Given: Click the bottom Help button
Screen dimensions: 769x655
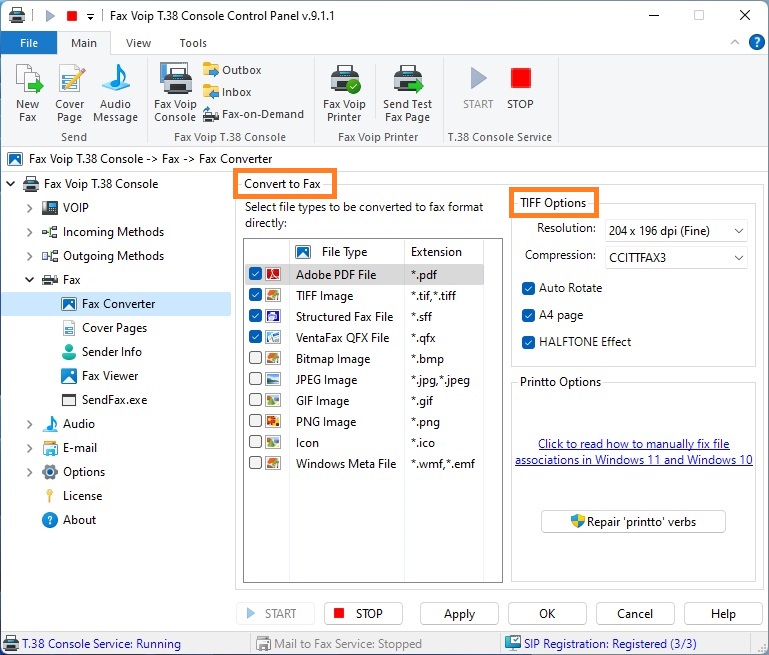Looking at the screenshot, I should coord(723,614).
